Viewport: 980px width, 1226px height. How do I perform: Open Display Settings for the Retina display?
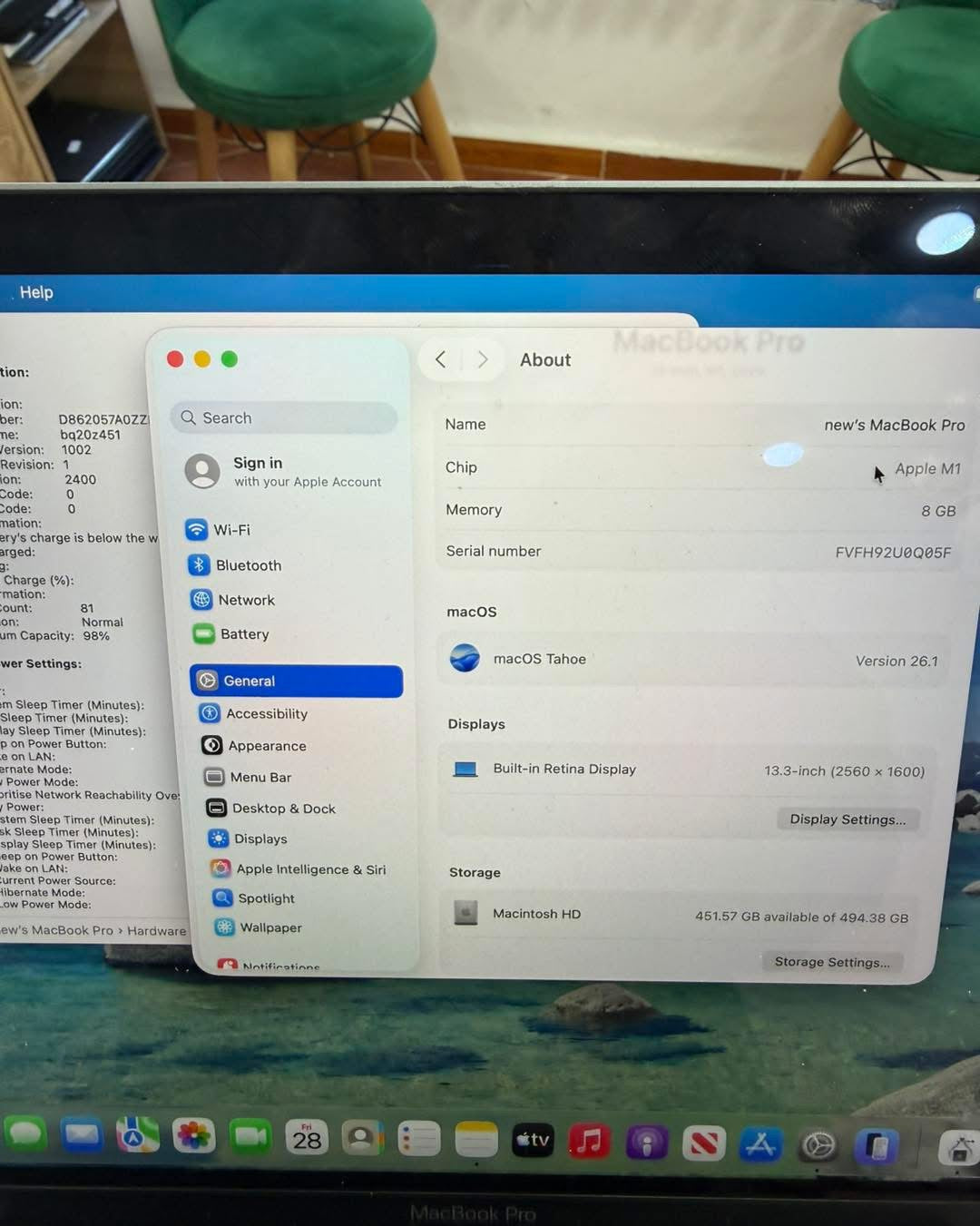[x=848, y=819]
